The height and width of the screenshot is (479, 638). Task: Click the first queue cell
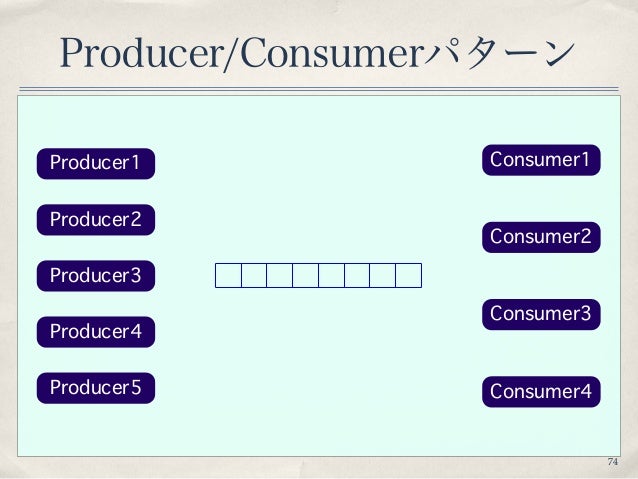coord(228,276)
